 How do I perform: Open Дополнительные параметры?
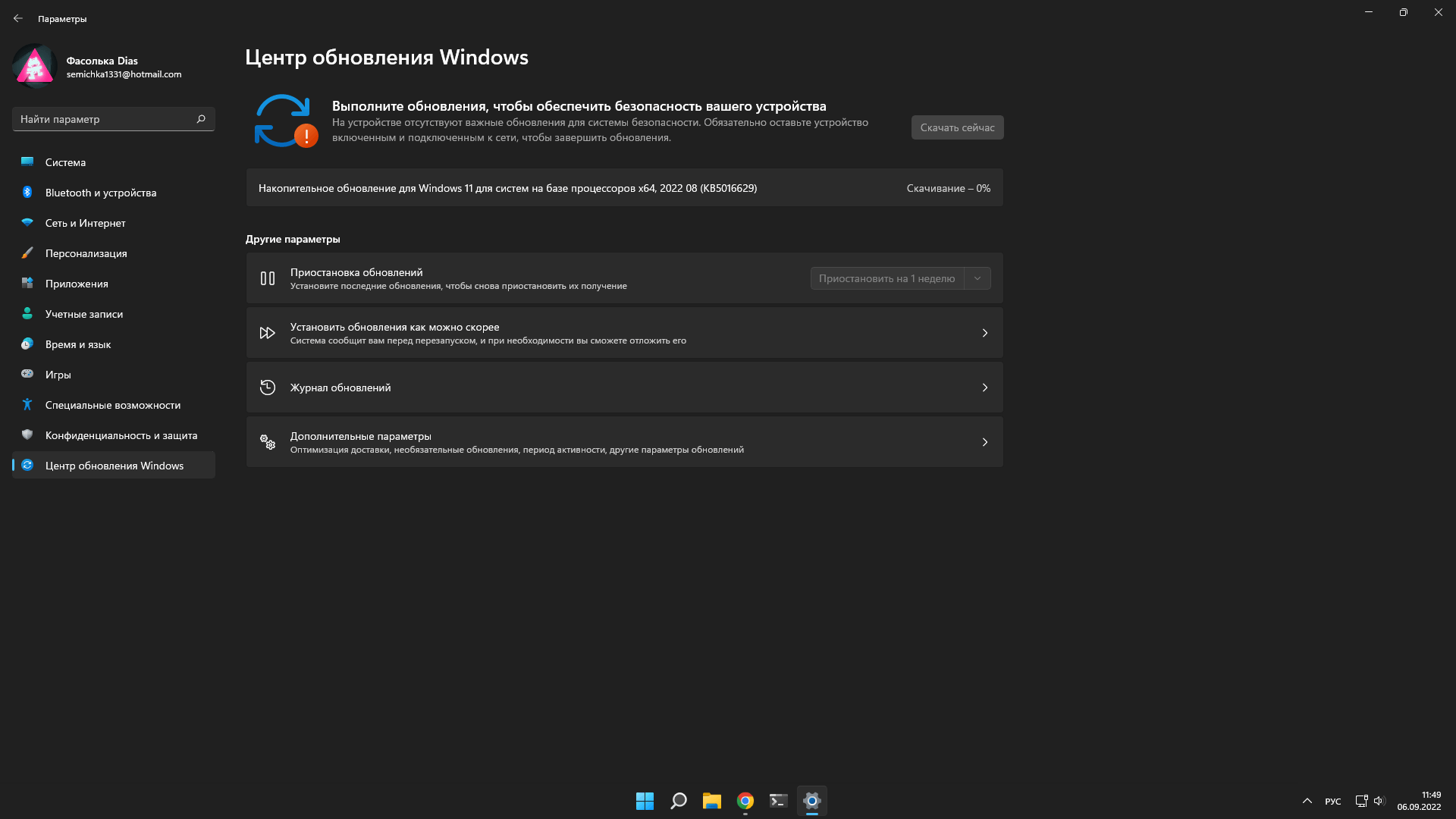tap(624, 442)
